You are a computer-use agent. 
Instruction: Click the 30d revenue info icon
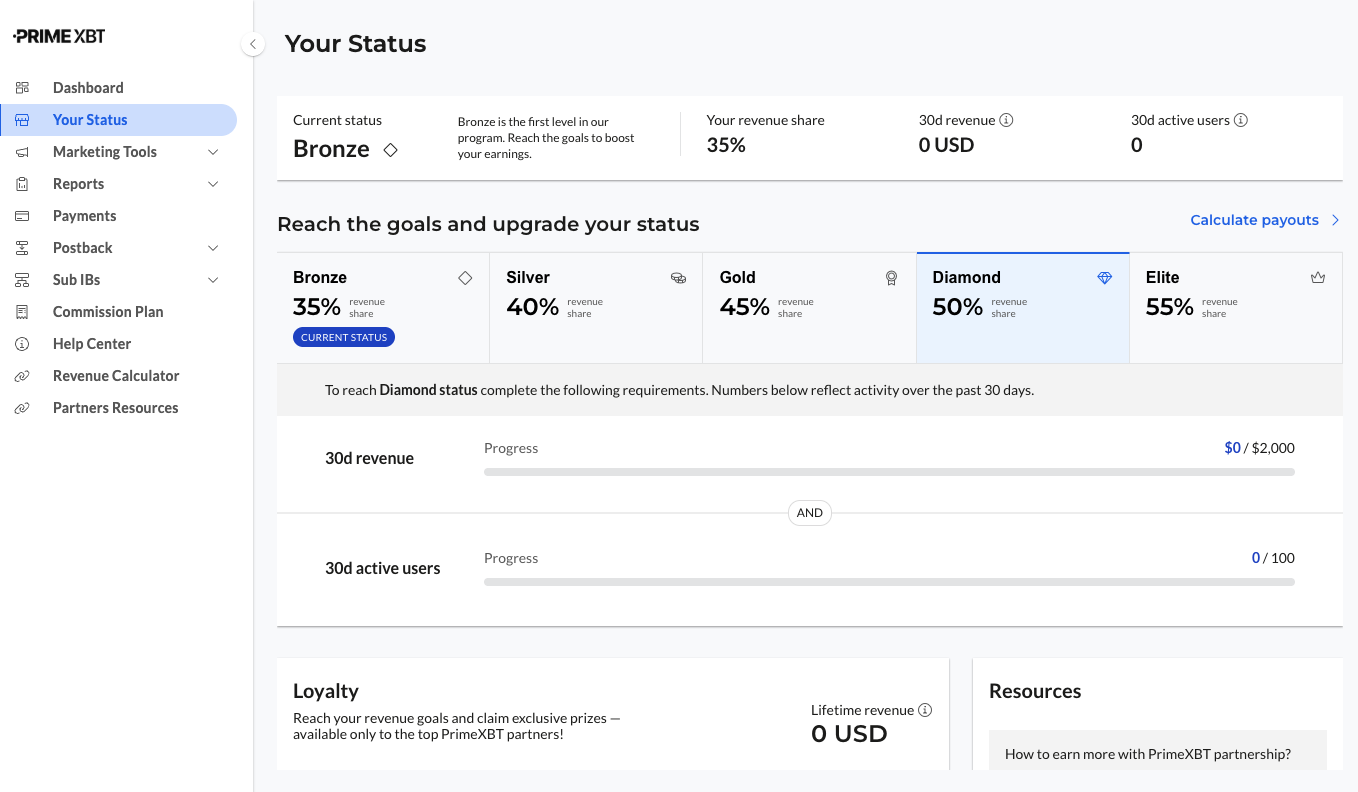click(x=1007, y=120)
